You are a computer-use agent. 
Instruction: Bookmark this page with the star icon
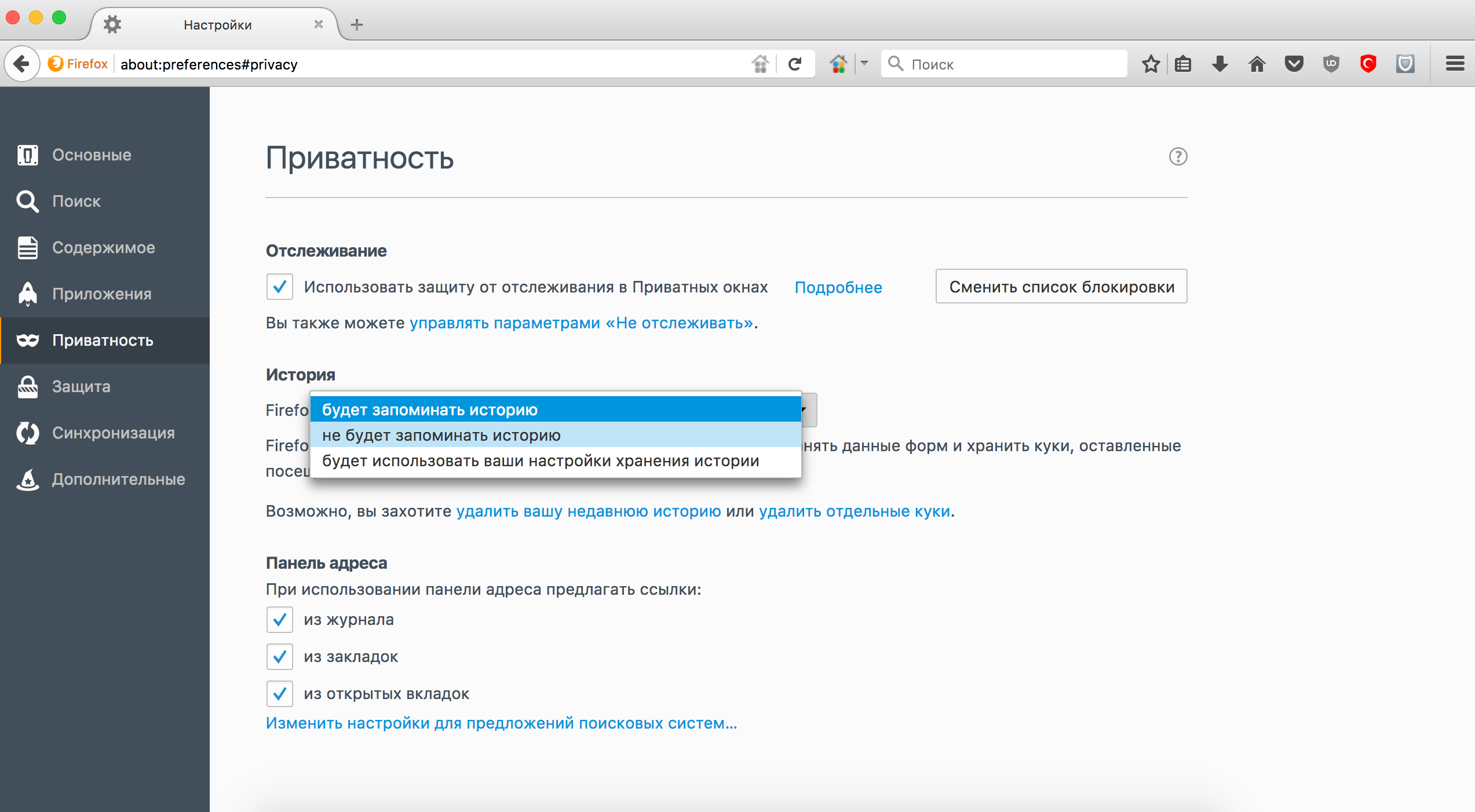click(1151, 64)
